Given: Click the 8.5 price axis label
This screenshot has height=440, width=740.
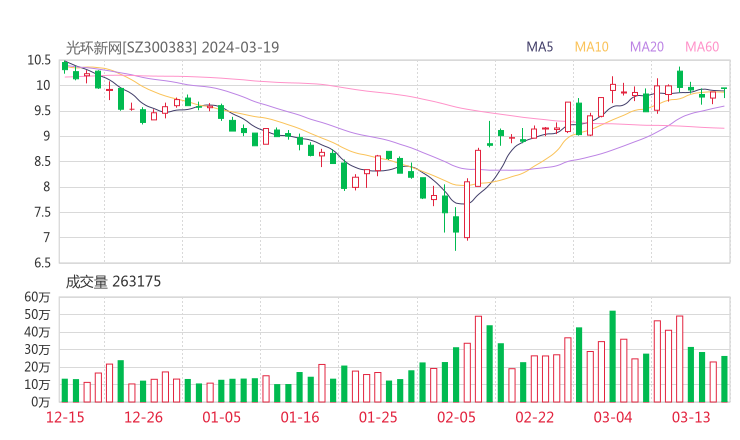Looking at the screenshot, I should pyautogui.click(x=42, y=161).
